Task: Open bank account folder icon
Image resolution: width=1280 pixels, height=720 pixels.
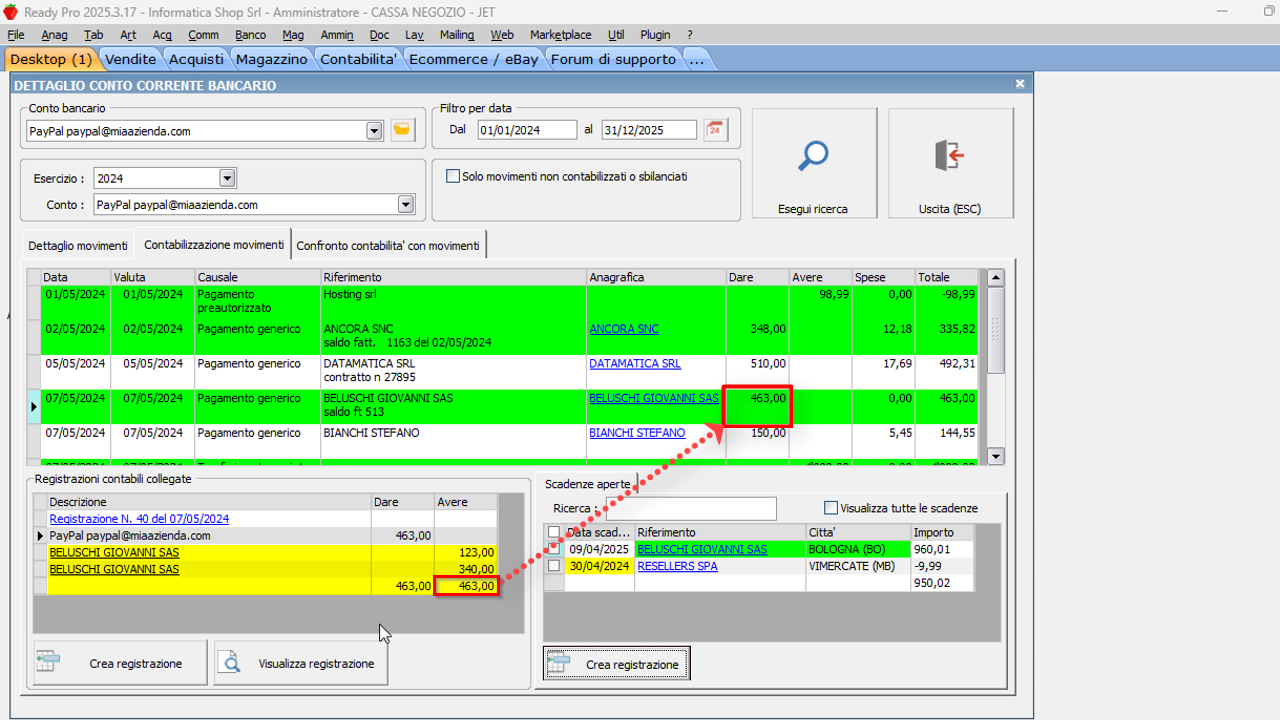Action: (x=402, y=130)
